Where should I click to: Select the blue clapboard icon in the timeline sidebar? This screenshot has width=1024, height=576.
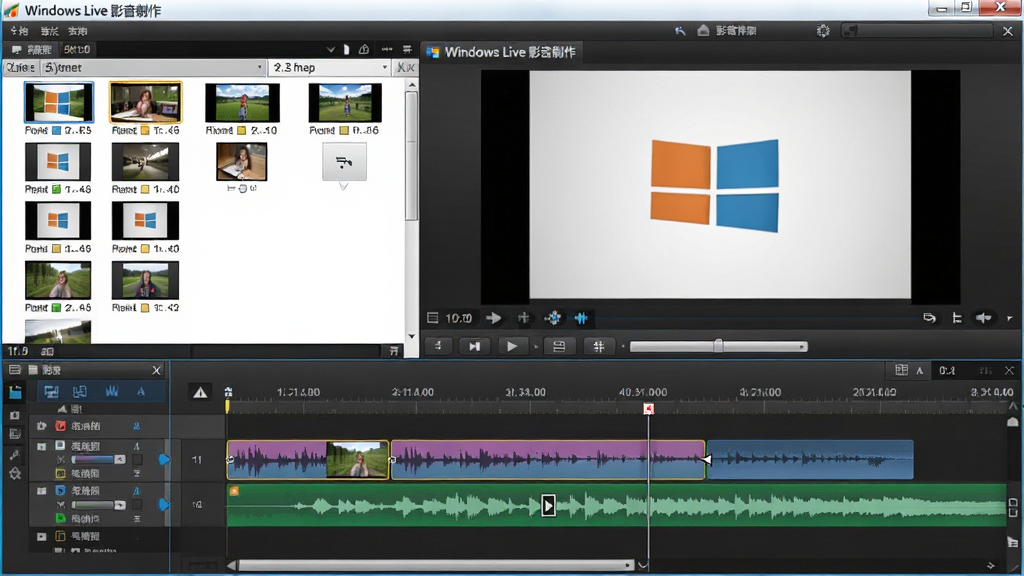(15, 392)
